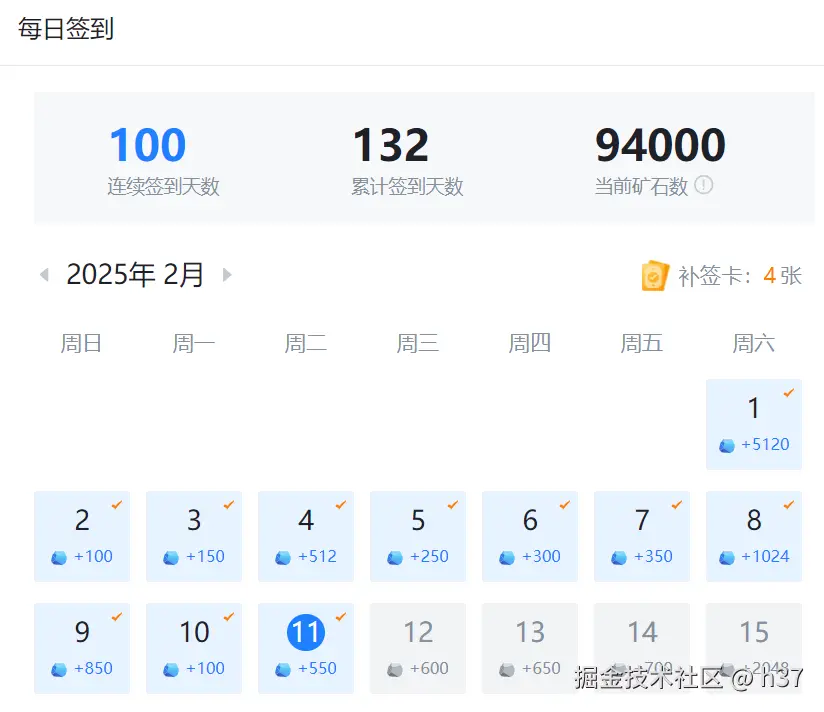Select the 周六 column header

coord(752,342)
